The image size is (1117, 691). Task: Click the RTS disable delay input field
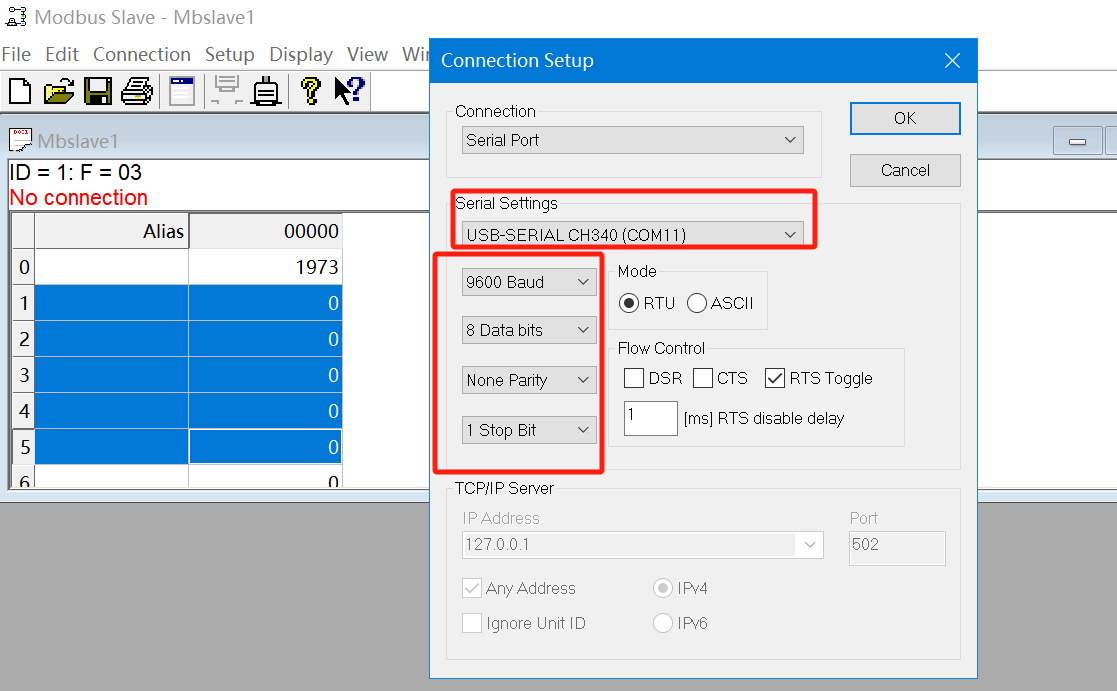click(650, 418)
